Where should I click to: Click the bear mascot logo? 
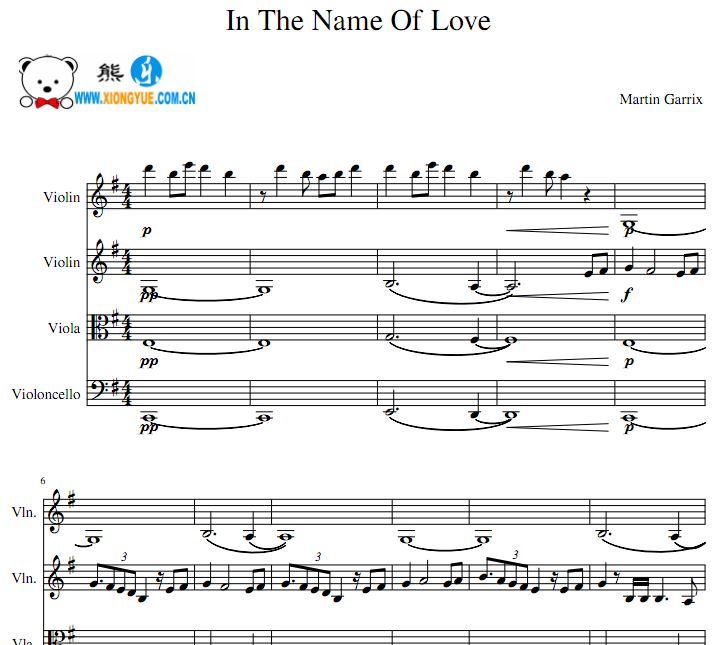[x=47, y=83]
